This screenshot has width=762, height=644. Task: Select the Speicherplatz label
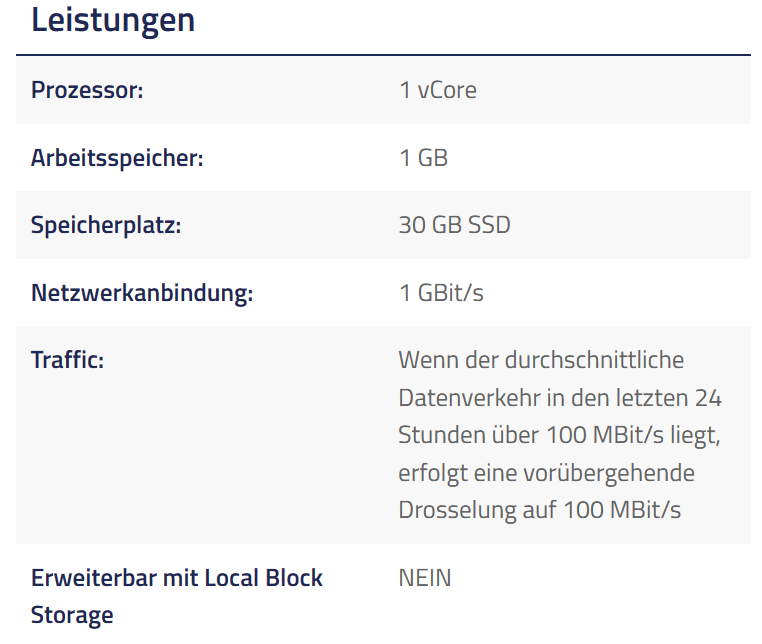point(106,225)
